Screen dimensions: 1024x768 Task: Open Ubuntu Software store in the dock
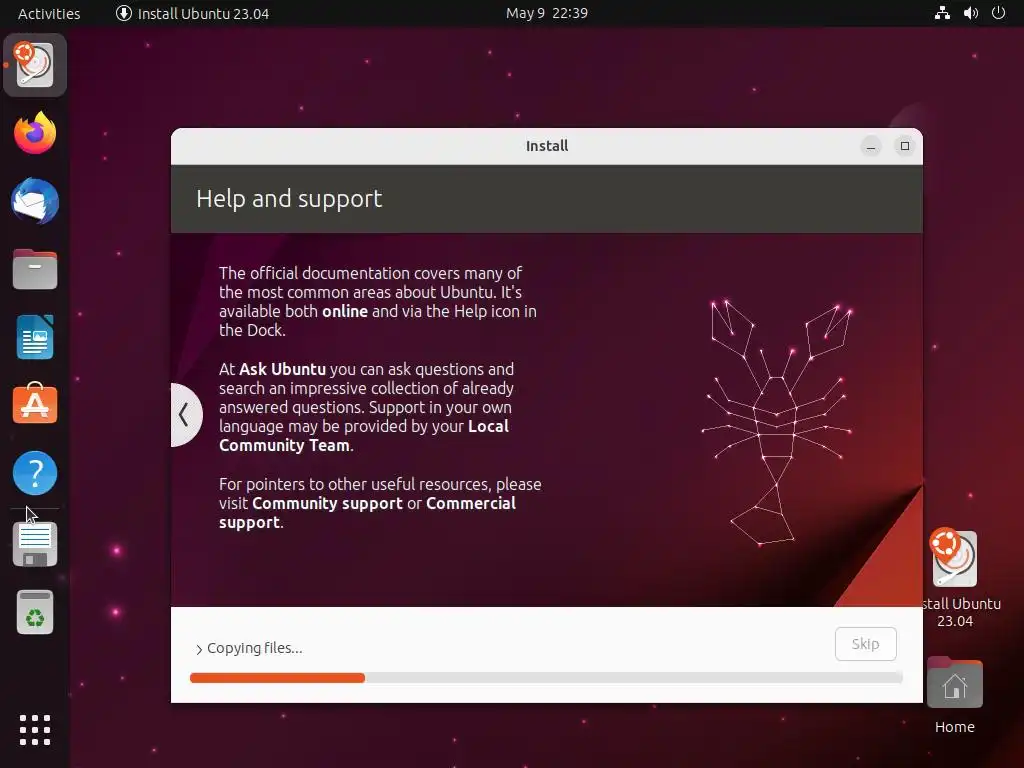[x=35, y=405]
